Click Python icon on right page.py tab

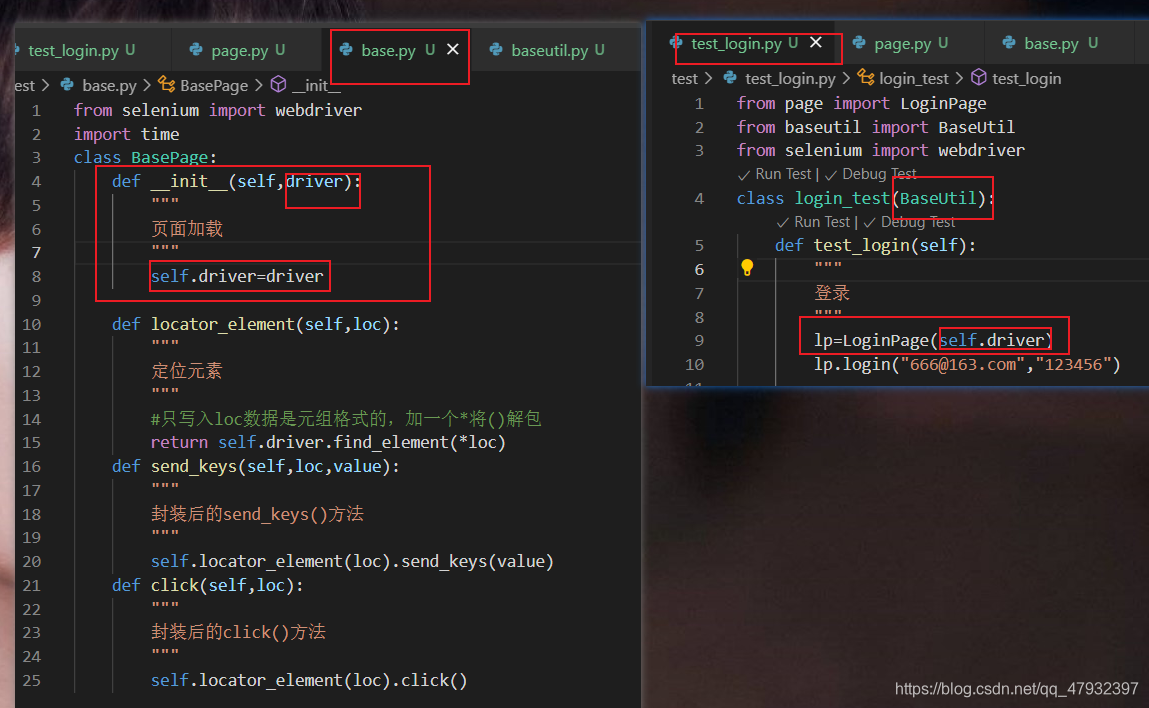point(859,43)
